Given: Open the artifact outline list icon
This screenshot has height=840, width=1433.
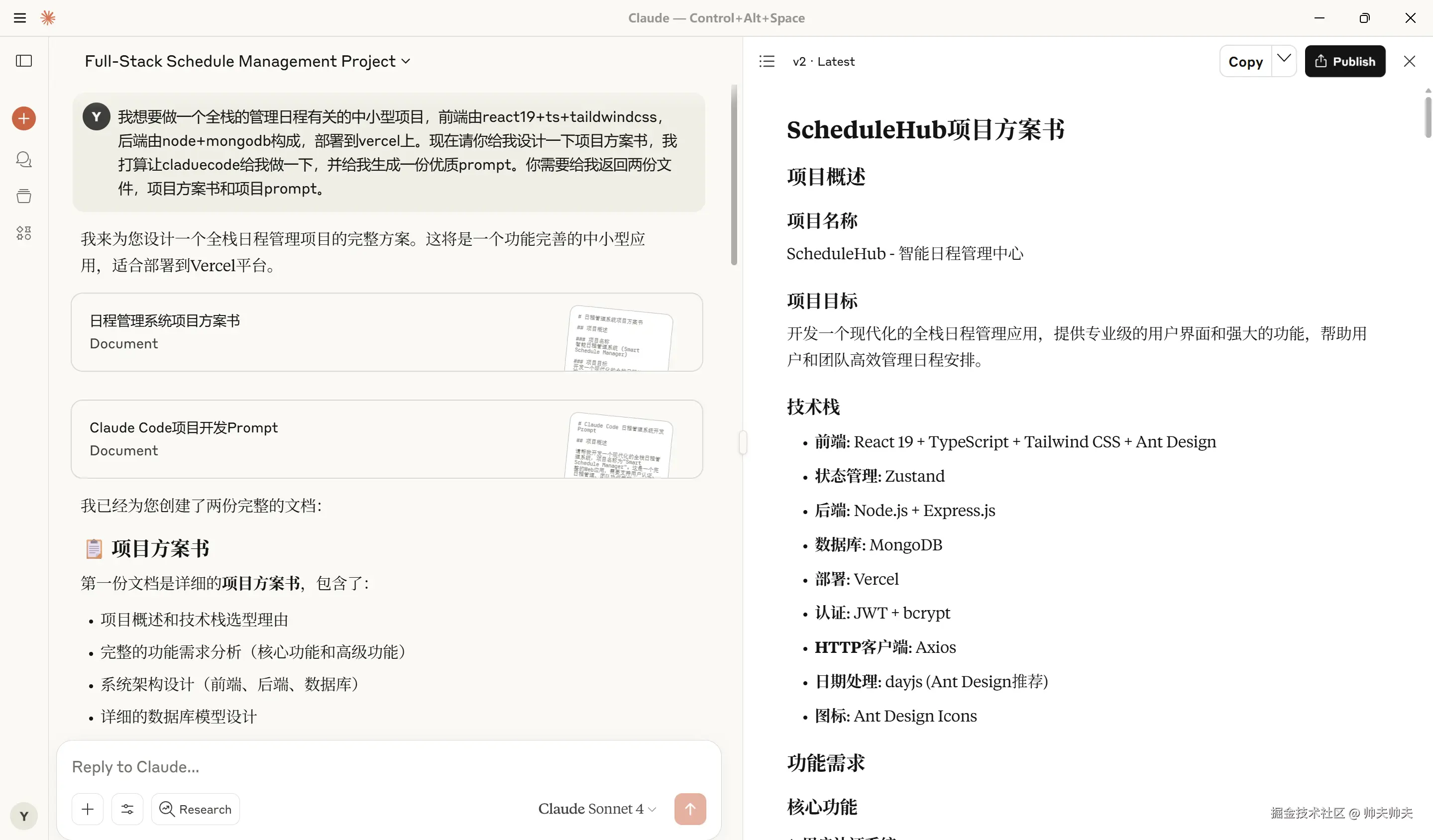Looking at the screenshot, I should coord(767,61).
